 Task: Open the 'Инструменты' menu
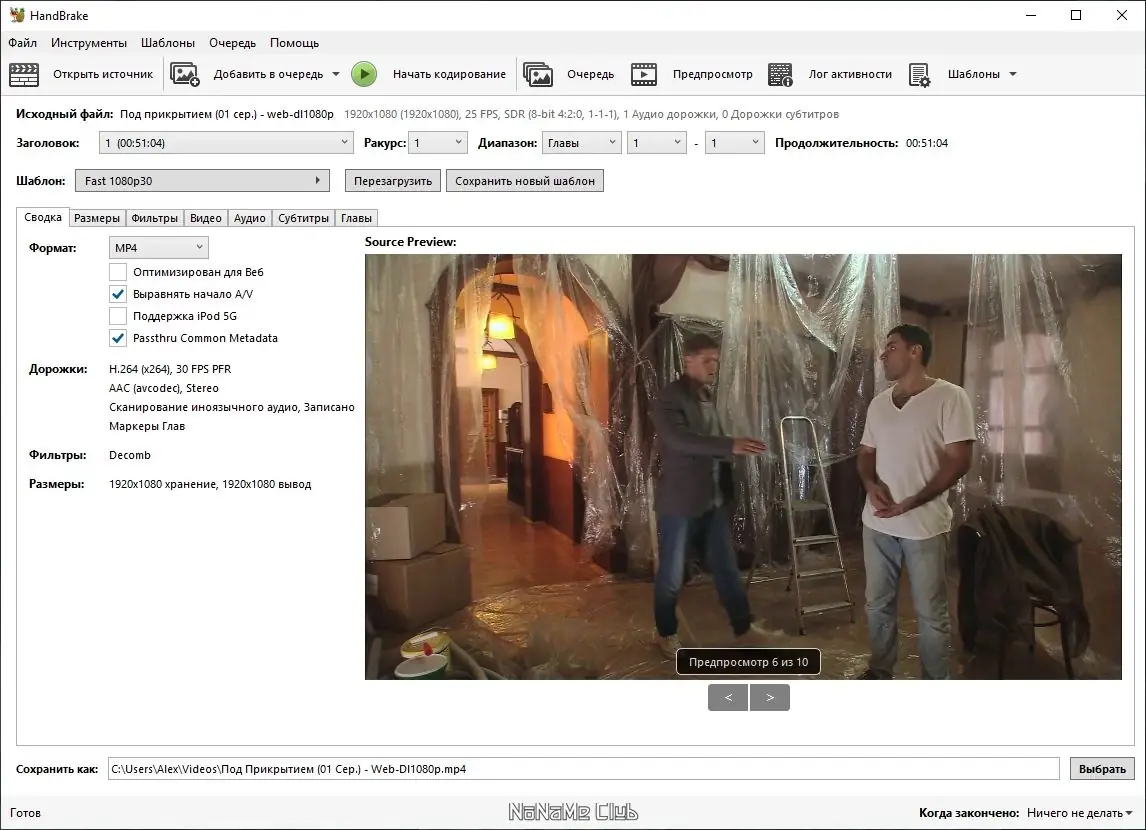coord(89,43)
